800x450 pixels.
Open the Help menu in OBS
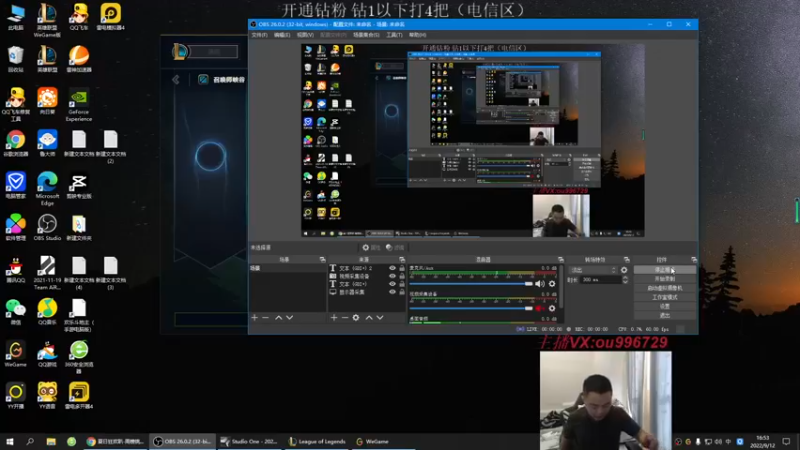pyautogui.click(x=417, y=35)
